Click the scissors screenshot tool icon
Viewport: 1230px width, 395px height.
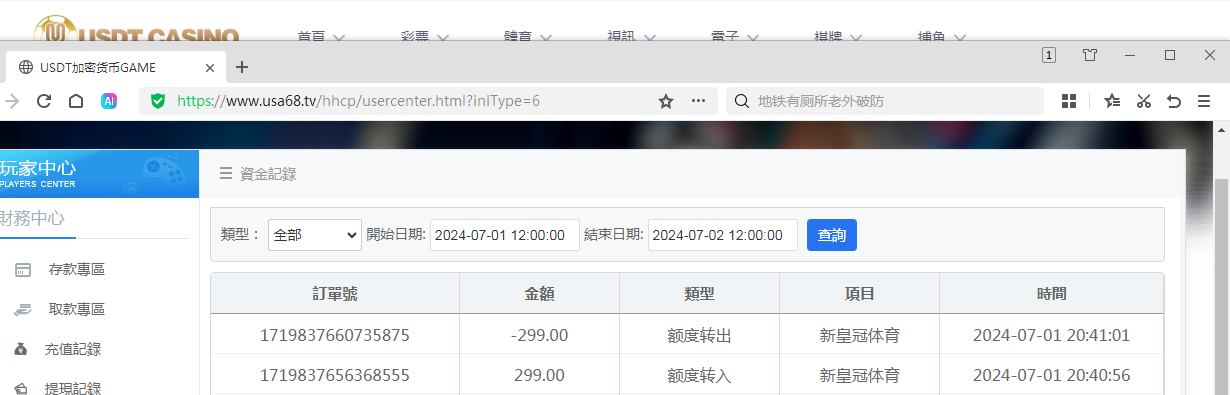tap(1144, 101)
